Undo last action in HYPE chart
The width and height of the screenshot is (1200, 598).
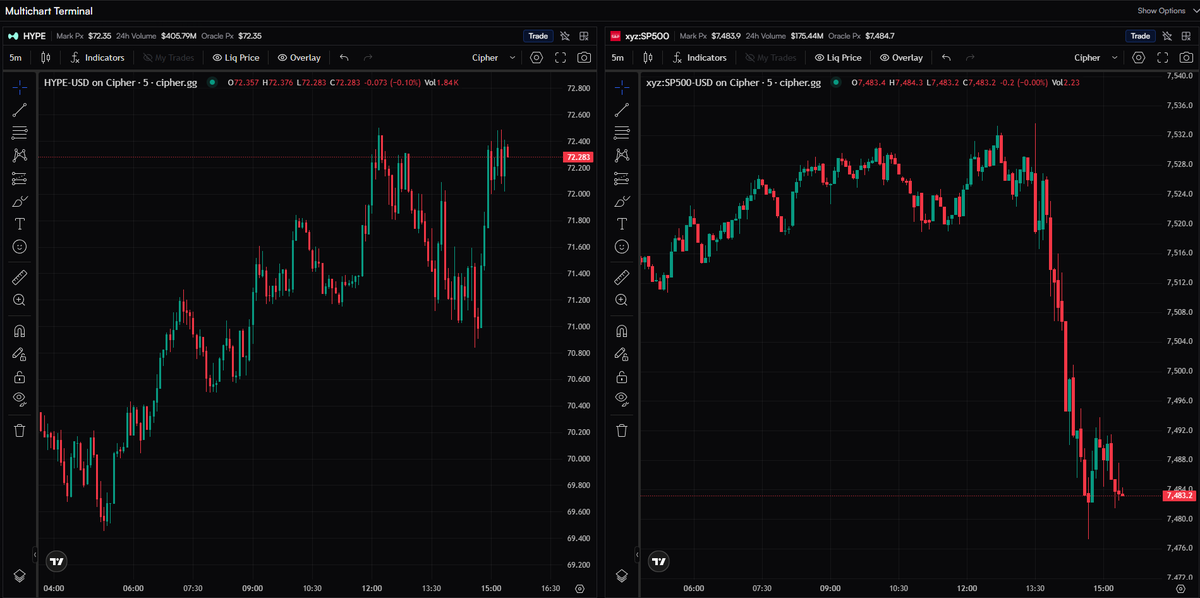click(345, 58)
